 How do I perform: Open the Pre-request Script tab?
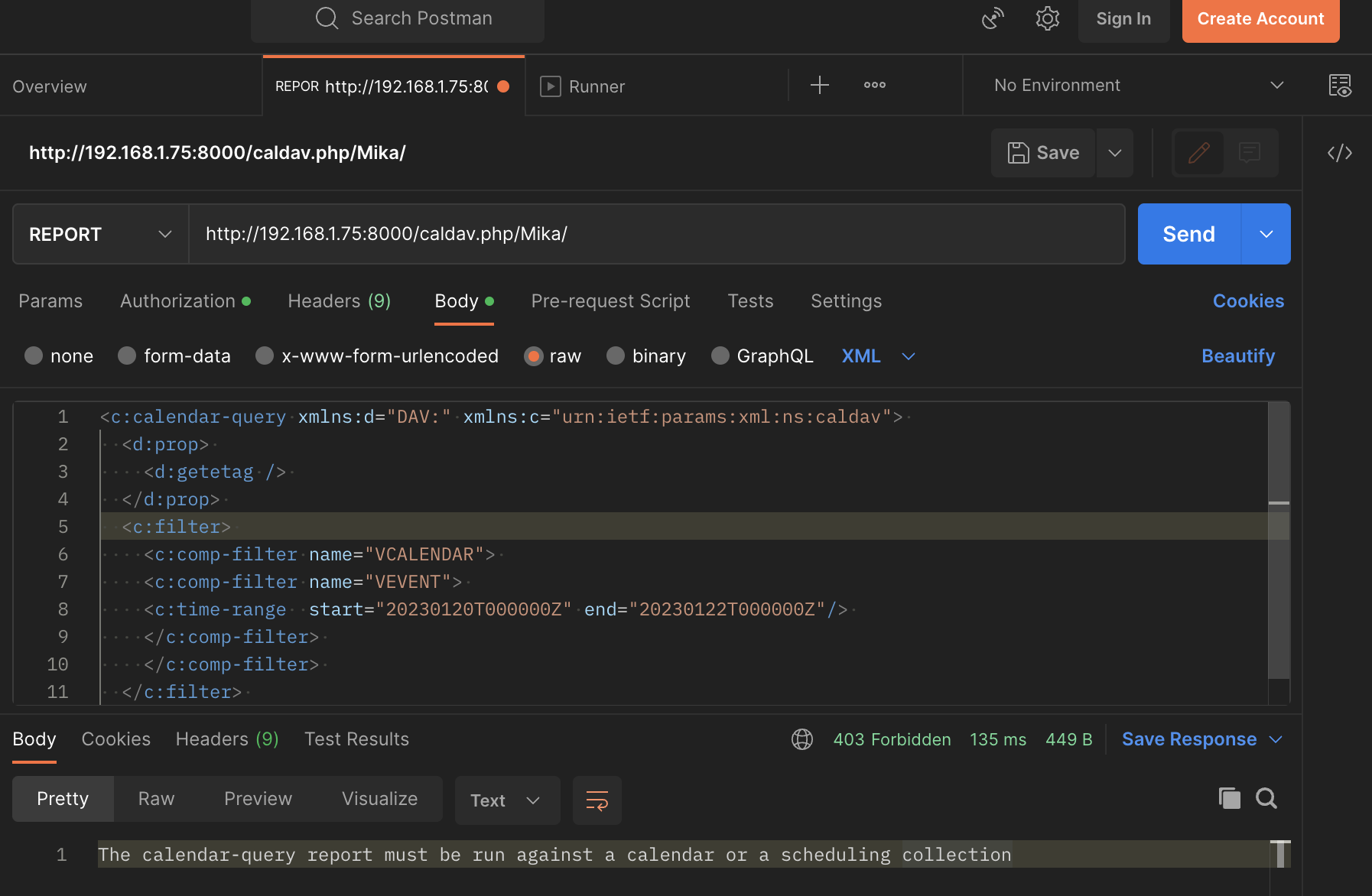[x=610, y=300]
